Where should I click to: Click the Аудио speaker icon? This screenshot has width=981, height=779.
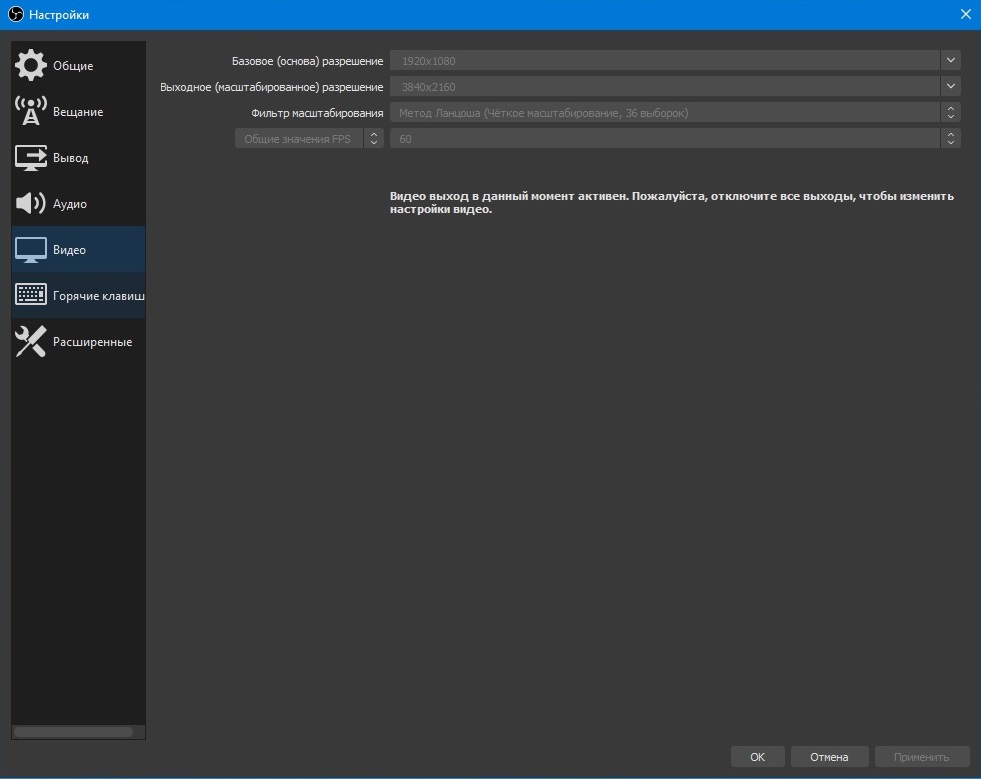31,203
